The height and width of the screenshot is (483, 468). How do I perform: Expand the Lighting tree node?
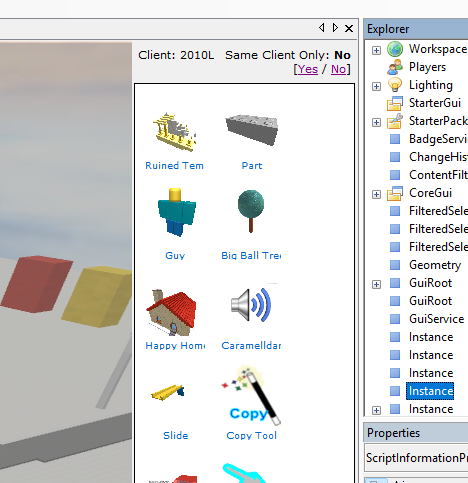pyautogui.click(x=376, y=86)
